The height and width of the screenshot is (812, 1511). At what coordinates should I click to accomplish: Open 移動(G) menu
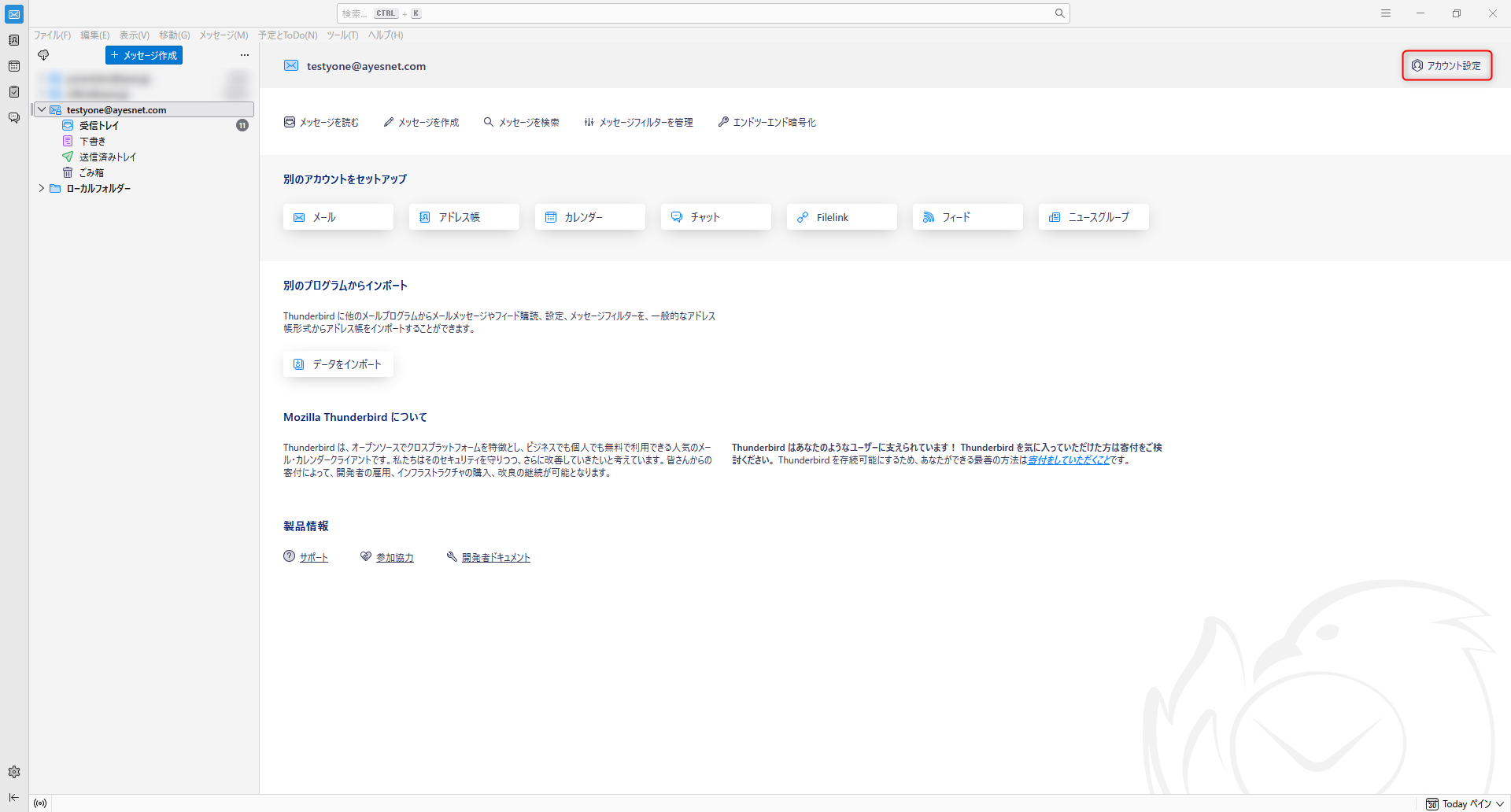[175, 35]
